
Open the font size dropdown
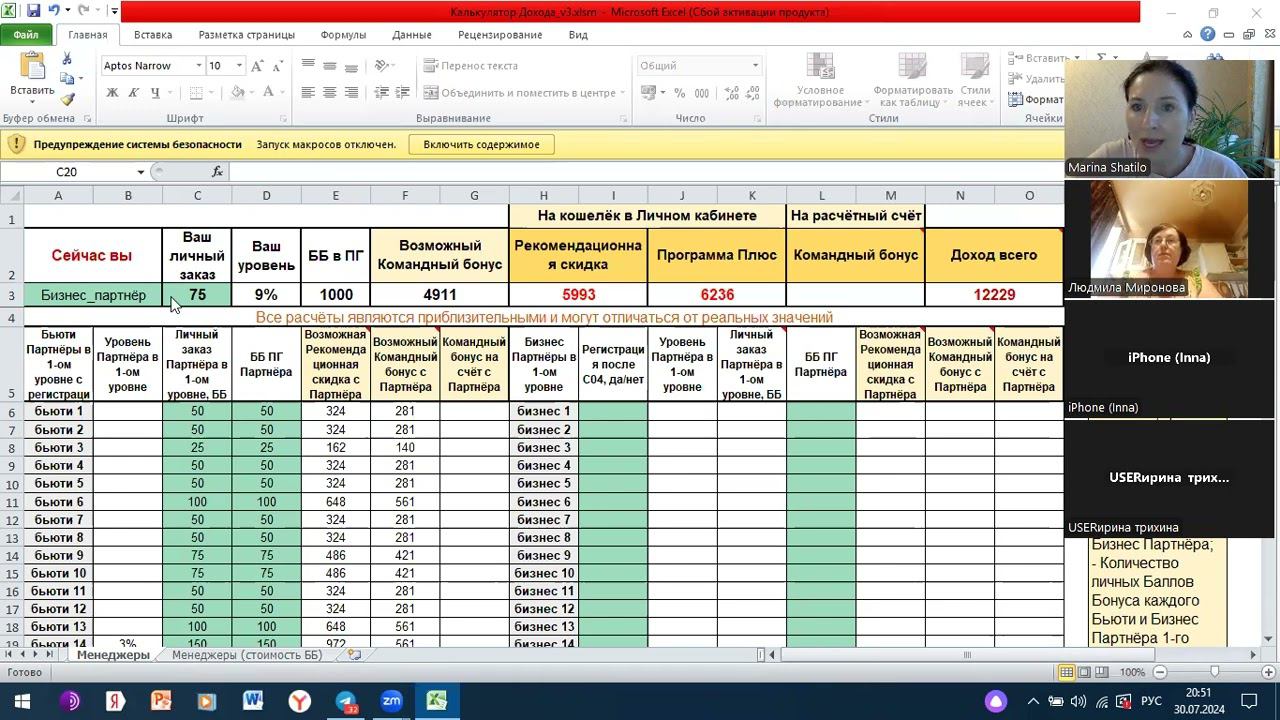239,66
